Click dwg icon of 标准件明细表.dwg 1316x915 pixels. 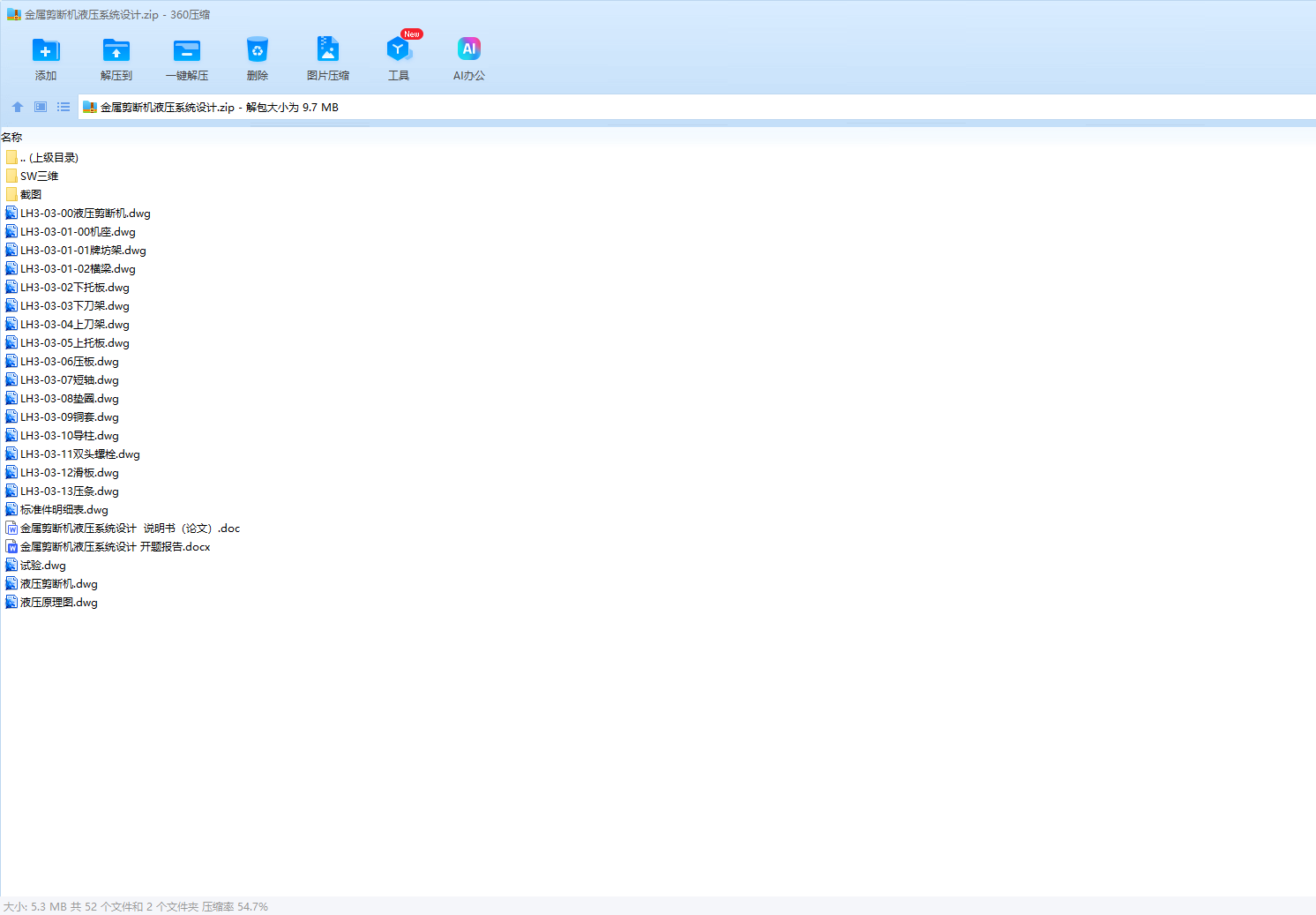coord(11,509)
